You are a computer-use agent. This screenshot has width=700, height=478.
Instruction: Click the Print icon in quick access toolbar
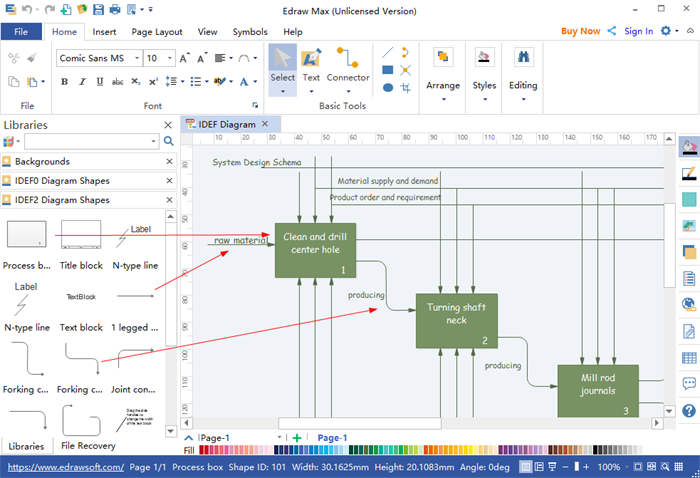(114, 10)
